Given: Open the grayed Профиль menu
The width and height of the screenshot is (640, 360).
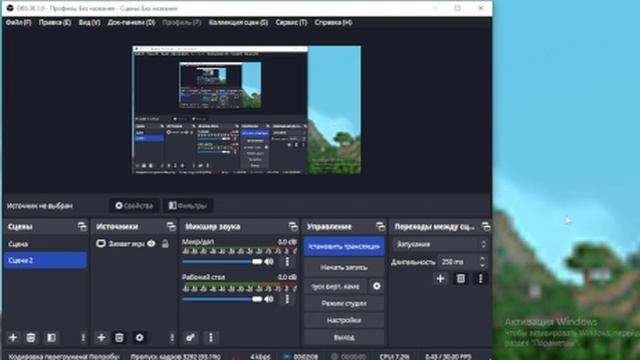Looking at the screenshot, I should [182, 22].
